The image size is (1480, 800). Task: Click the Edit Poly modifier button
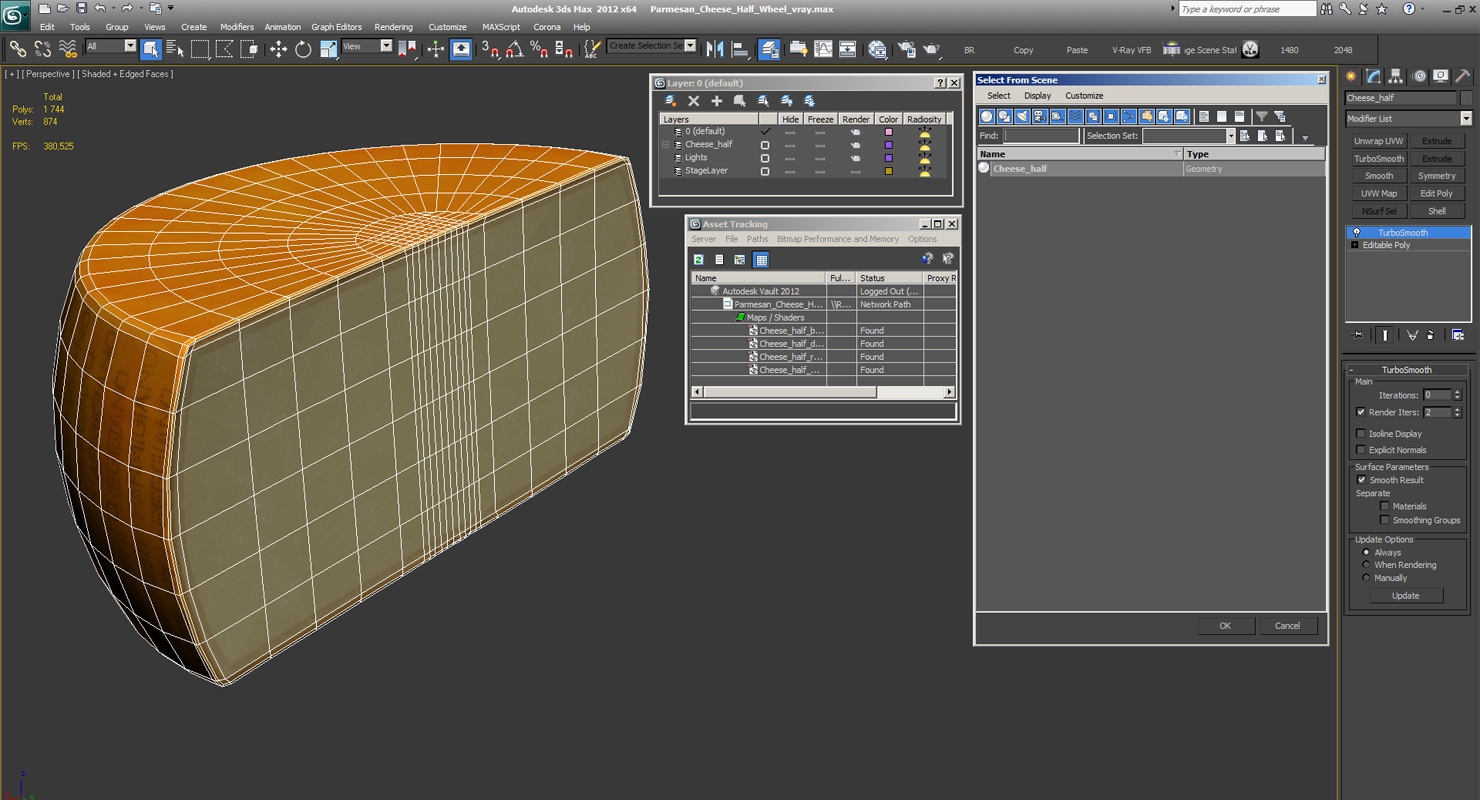tap(1437, 193)
